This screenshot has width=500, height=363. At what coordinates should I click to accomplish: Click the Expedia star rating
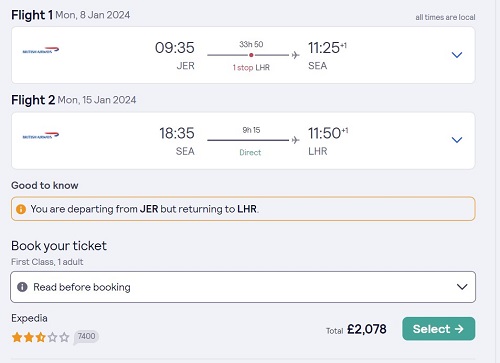click(x=41, y=337)
